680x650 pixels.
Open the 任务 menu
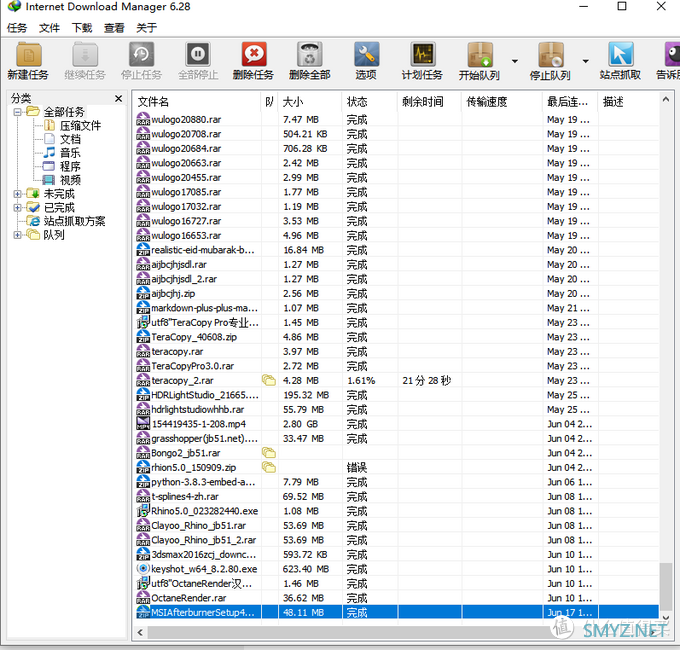click(17, 28)
